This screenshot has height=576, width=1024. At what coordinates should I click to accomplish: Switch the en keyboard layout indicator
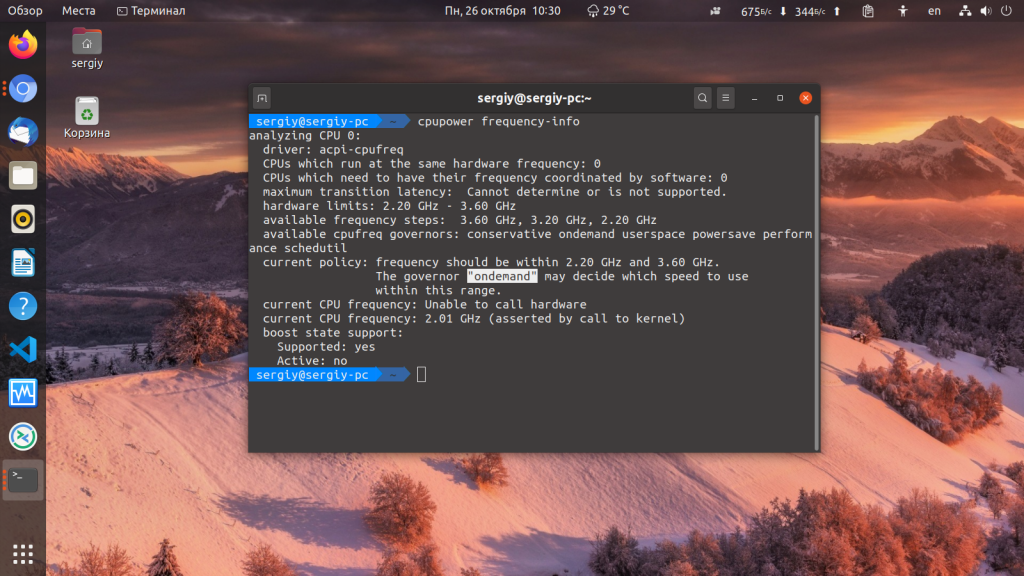(935, 10)
